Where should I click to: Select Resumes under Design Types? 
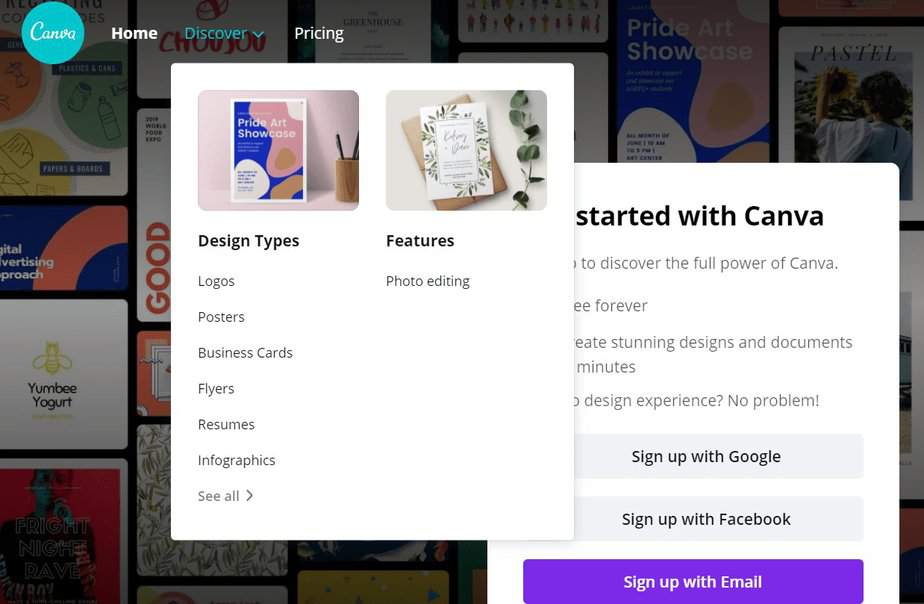tap(226, 424)
